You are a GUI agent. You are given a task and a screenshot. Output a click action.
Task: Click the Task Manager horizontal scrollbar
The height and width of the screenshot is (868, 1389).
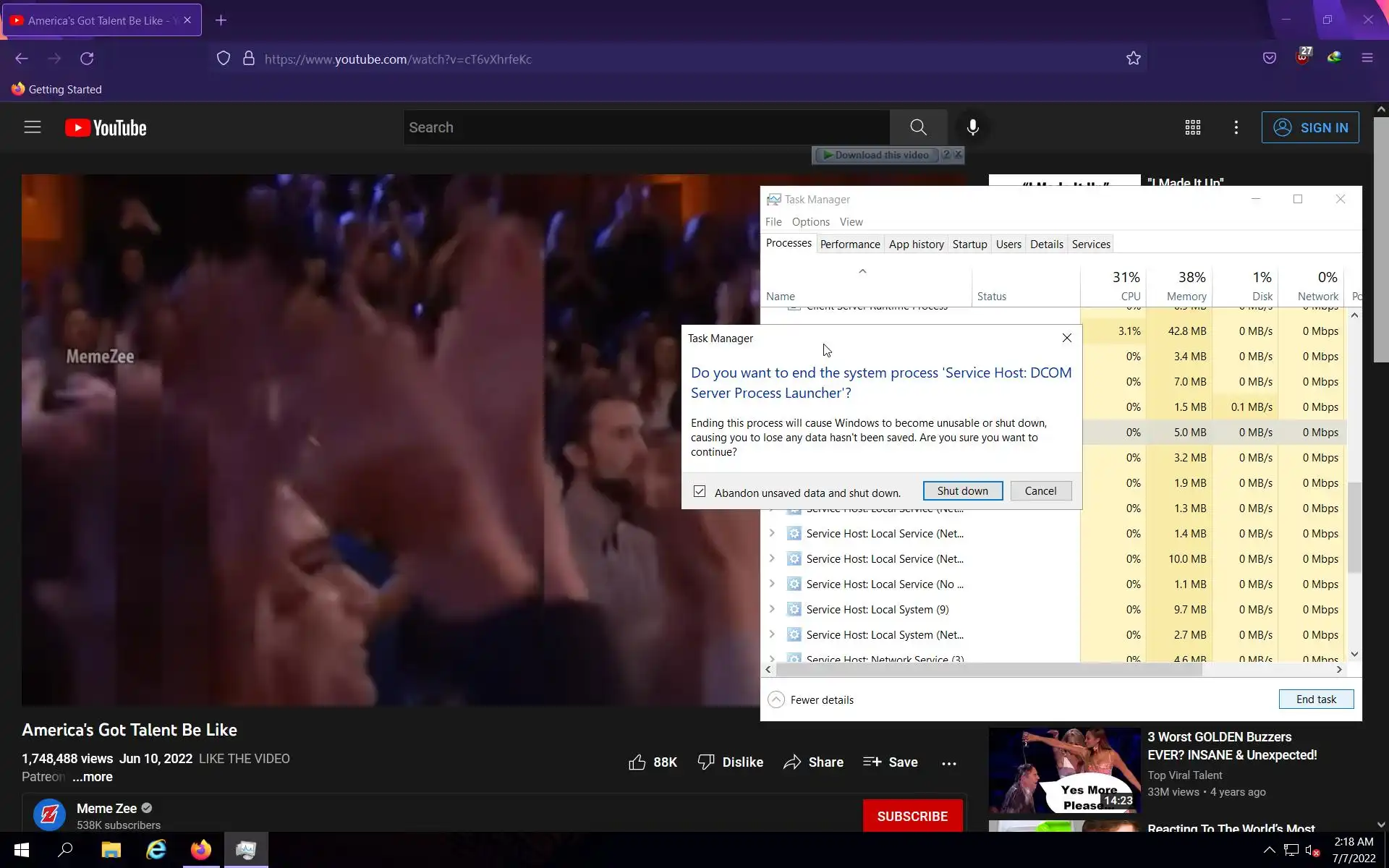tap(988, 670)
